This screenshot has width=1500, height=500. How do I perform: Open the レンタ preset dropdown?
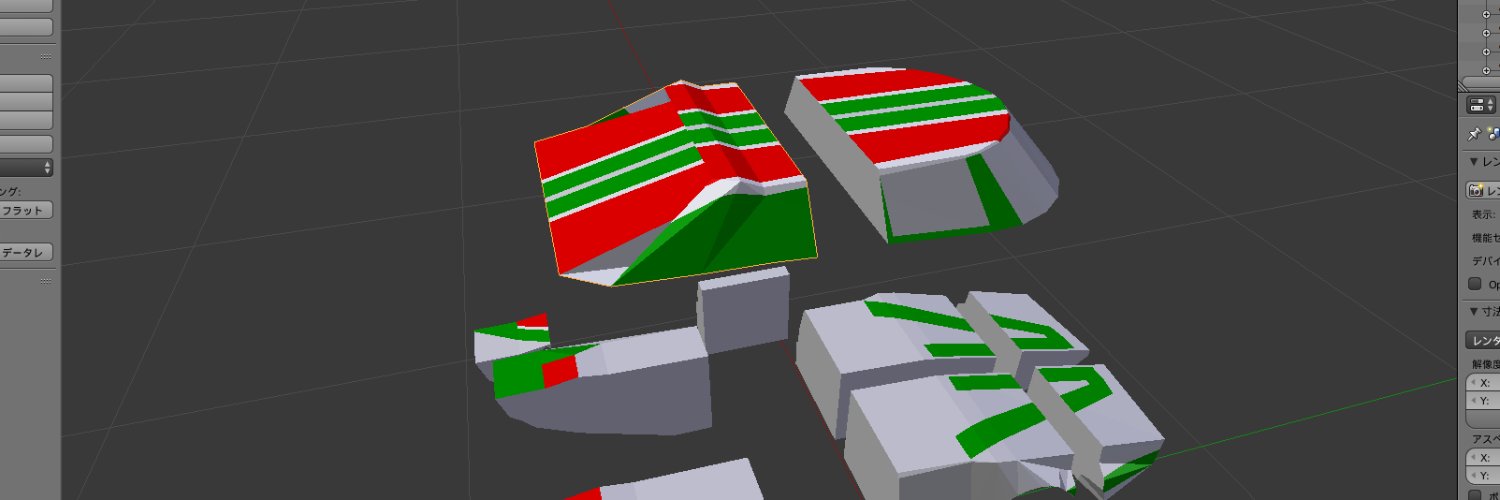[x=1483, y=340]
